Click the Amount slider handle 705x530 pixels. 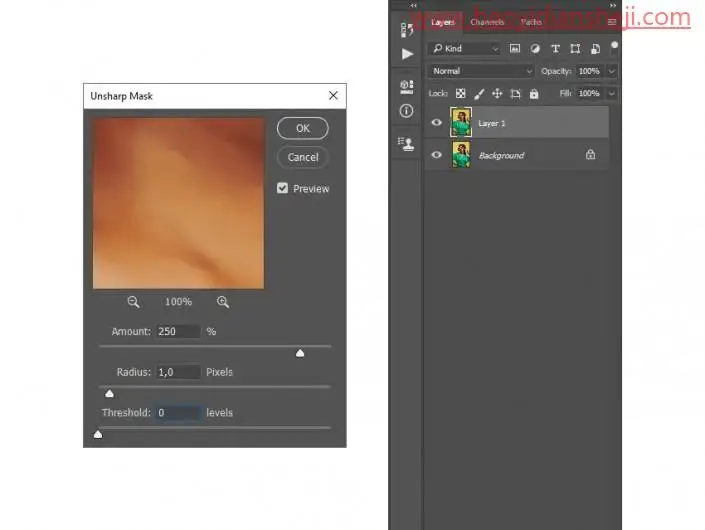click(x=300, y=353)
